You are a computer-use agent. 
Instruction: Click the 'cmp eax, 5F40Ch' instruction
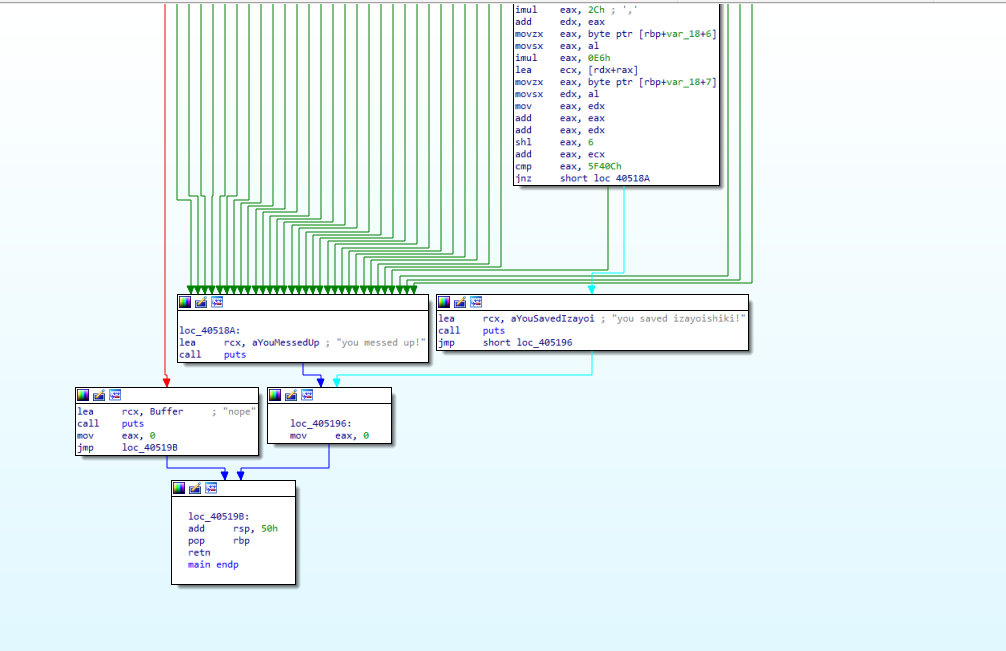point(568,167)
